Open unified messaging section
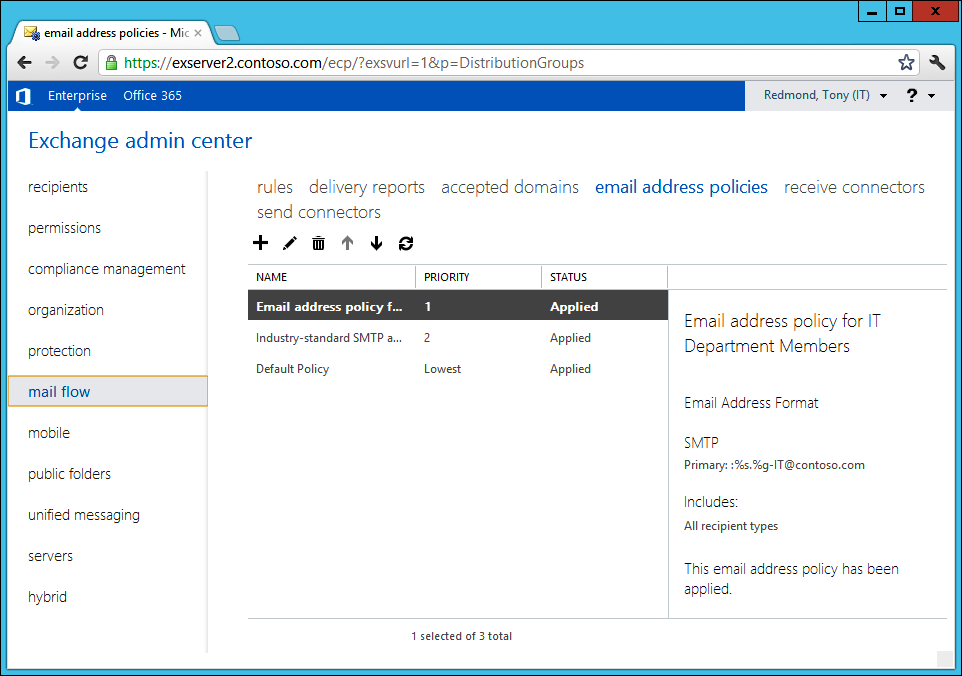Image resolution: width=962 pixels, height=676 pixels. [84, 515]
